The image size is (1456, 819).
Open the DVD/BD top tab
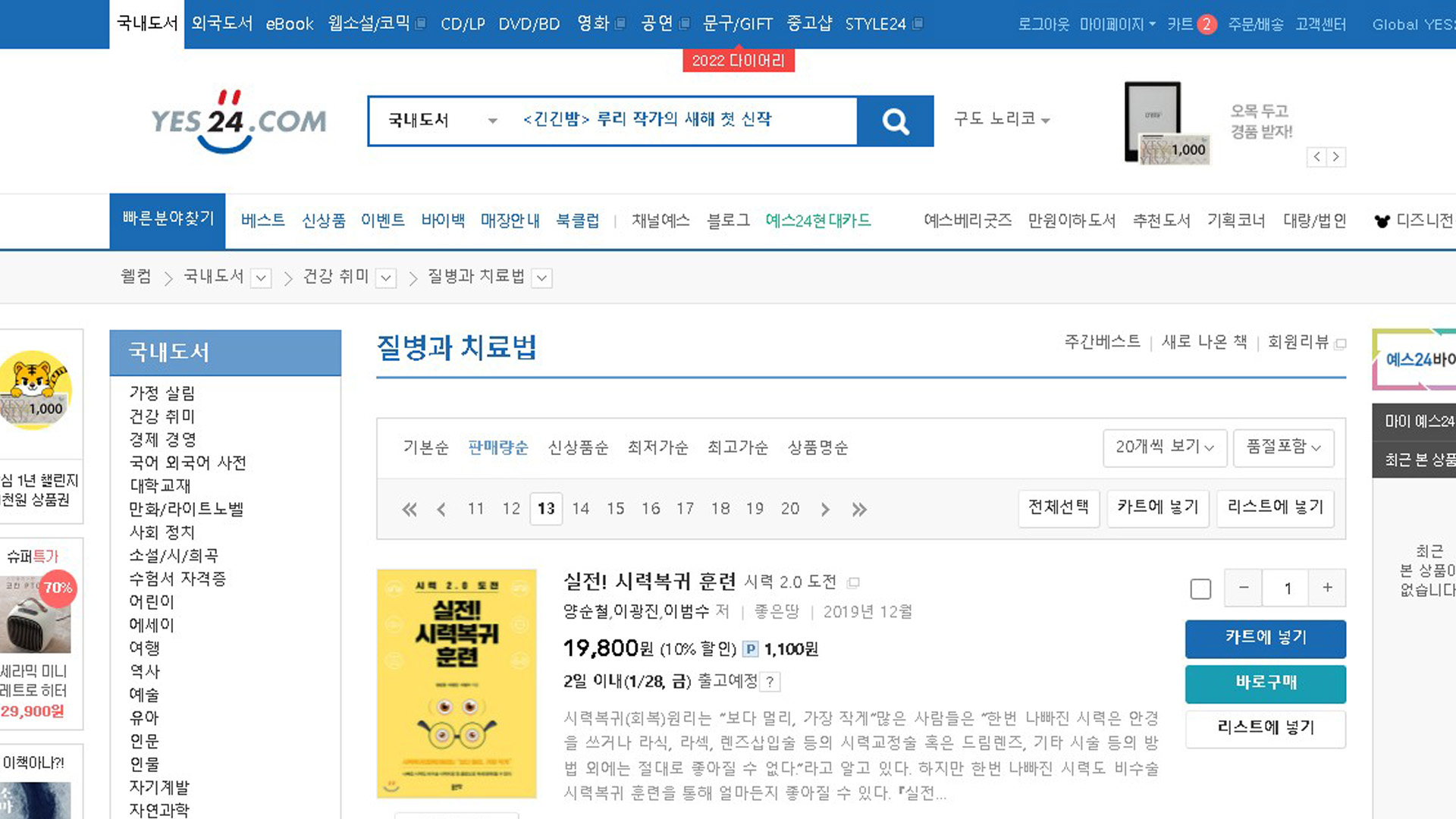pyautogui.click(x=529, y=24)
